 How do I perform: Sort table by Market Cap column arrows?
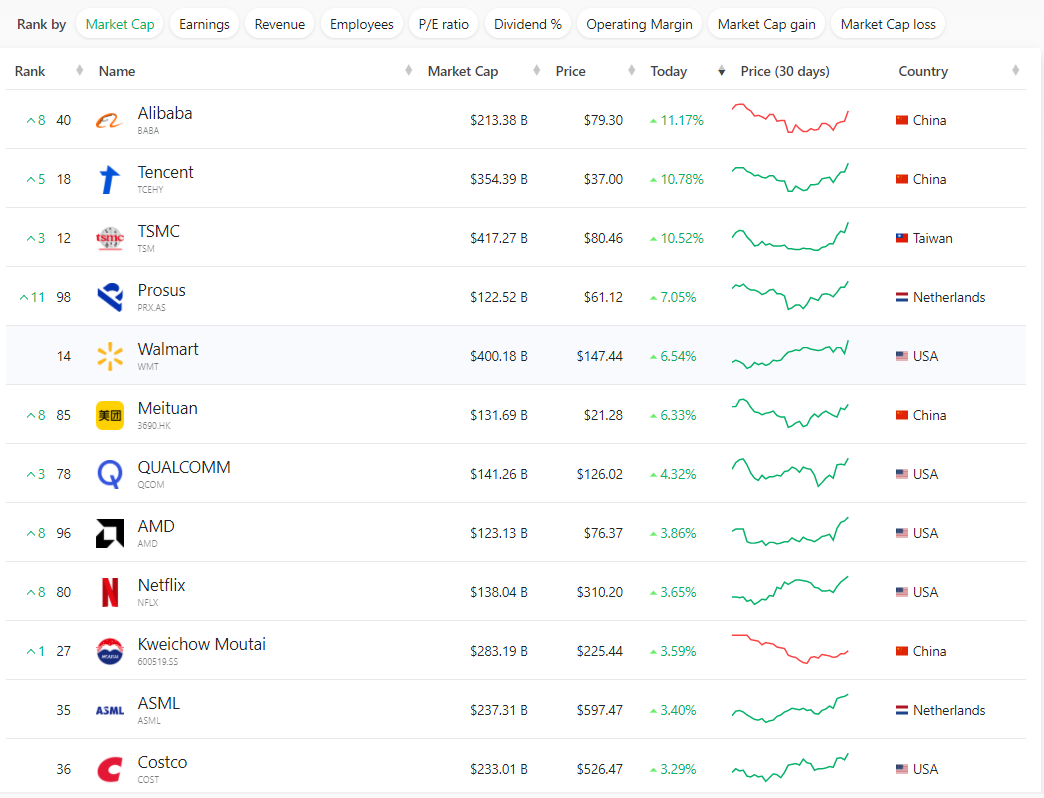pos(537,71)
